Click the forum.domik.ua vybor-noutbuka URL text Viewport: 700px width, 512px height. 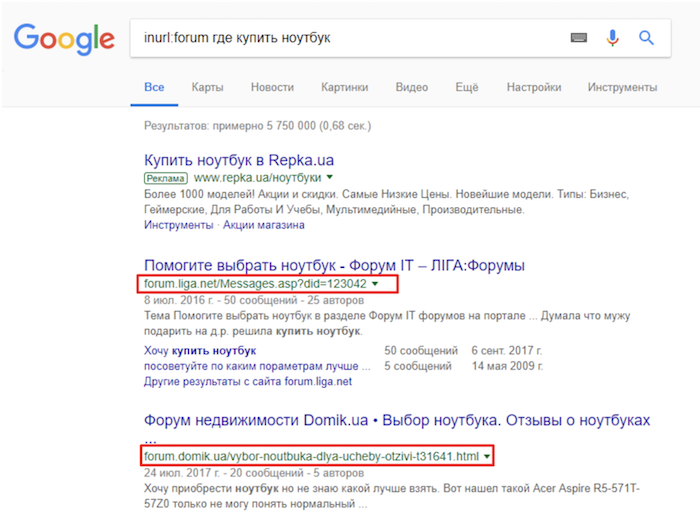[x=311, y=456]
